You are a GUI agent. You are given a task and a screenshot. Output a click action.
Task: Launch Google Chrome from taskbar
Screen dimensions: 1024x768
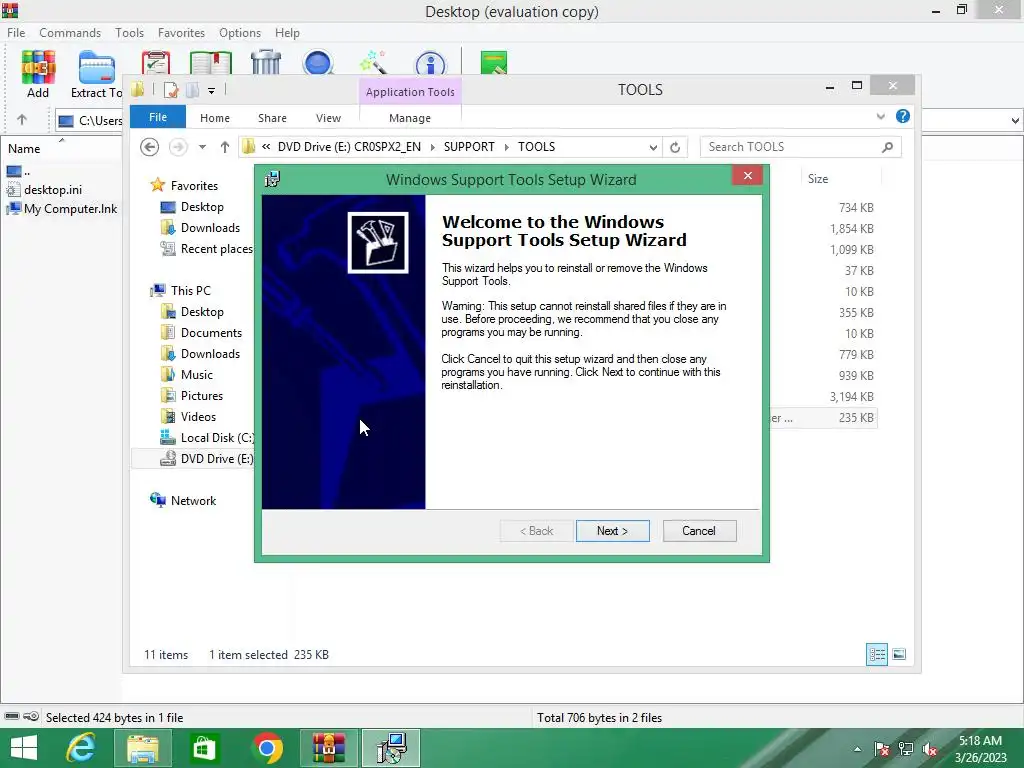click(267, 748)
